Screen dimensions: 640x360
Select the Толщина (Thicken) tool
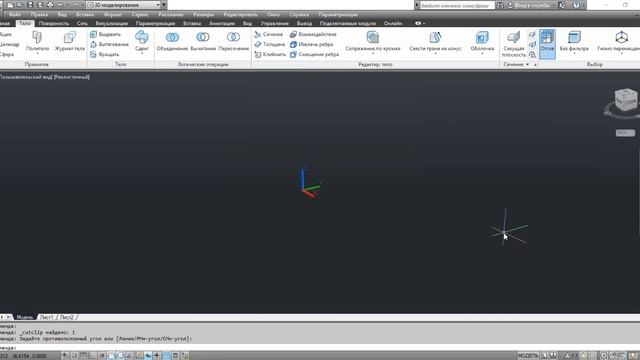pyautogui.click(x=269, y=44)
